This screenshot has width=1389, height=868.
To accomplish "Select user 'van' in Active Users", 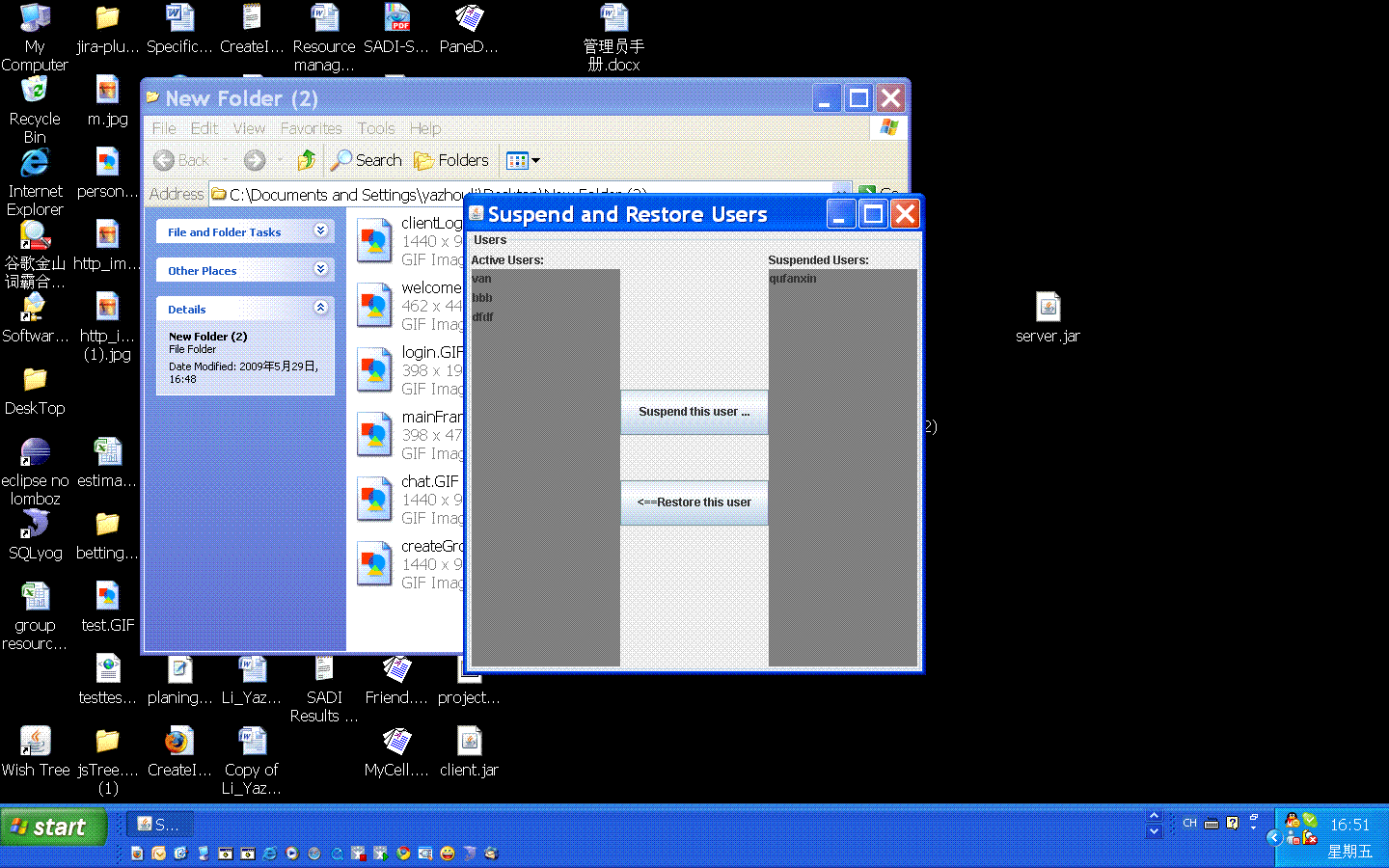I will tap(482, 279).
